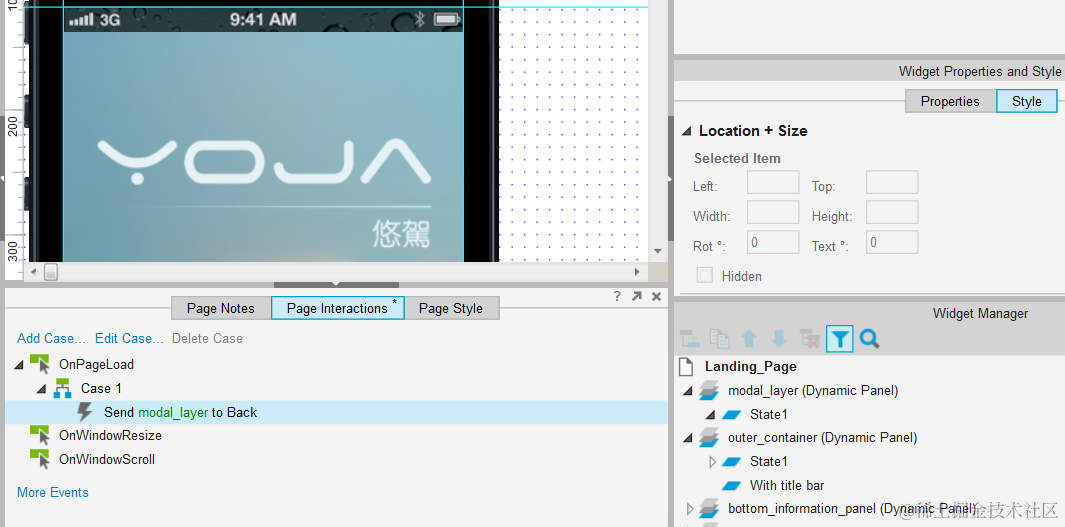
Task: Click the OnWindowResize event icon
Action: 40,435
